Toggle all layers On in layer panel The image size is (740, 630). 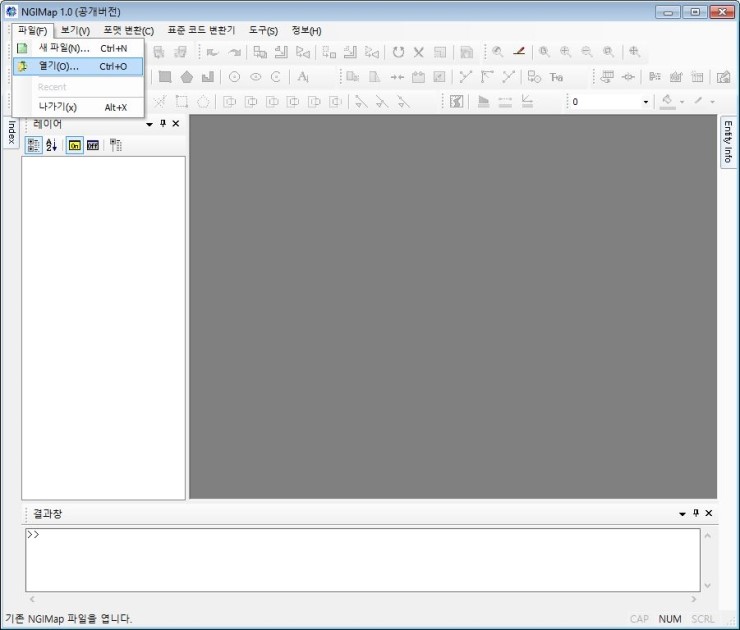pos(75,145)
